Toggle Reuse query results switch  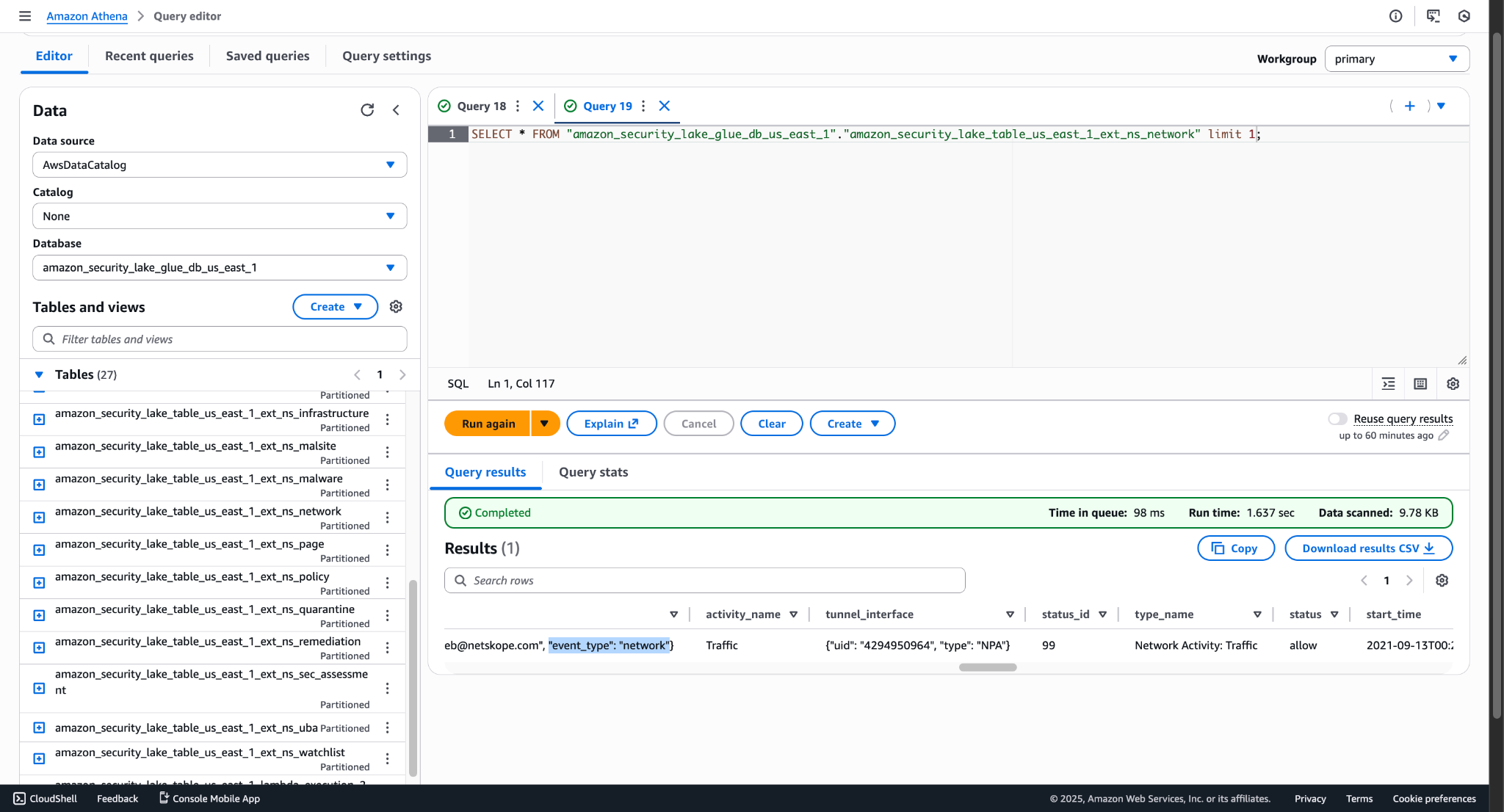[x=1338, y=419]
